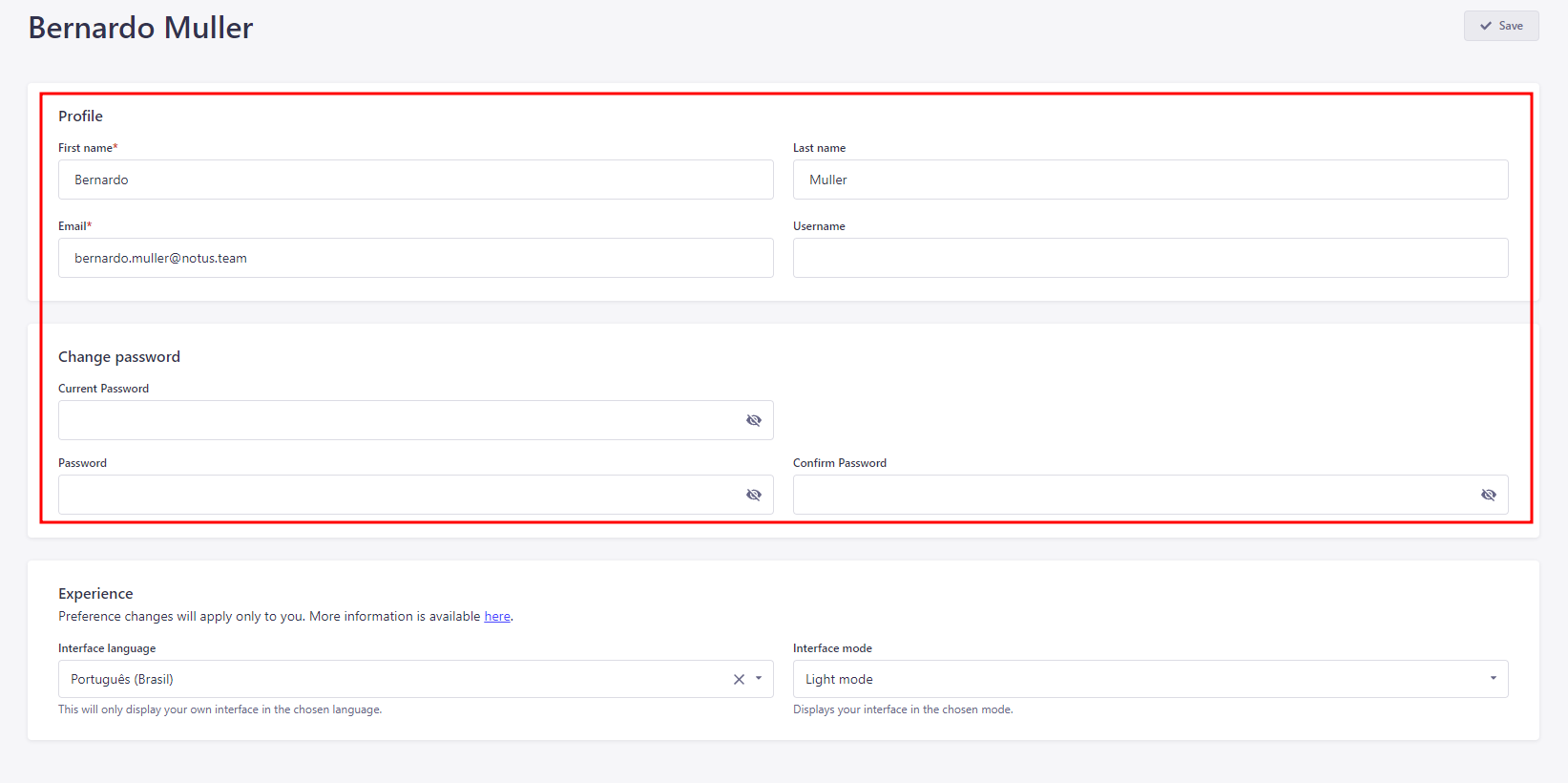Toggle visibility of Confirm Password field
Viewport: 1568px width, 783px height.
click(x=1489, y=495)
